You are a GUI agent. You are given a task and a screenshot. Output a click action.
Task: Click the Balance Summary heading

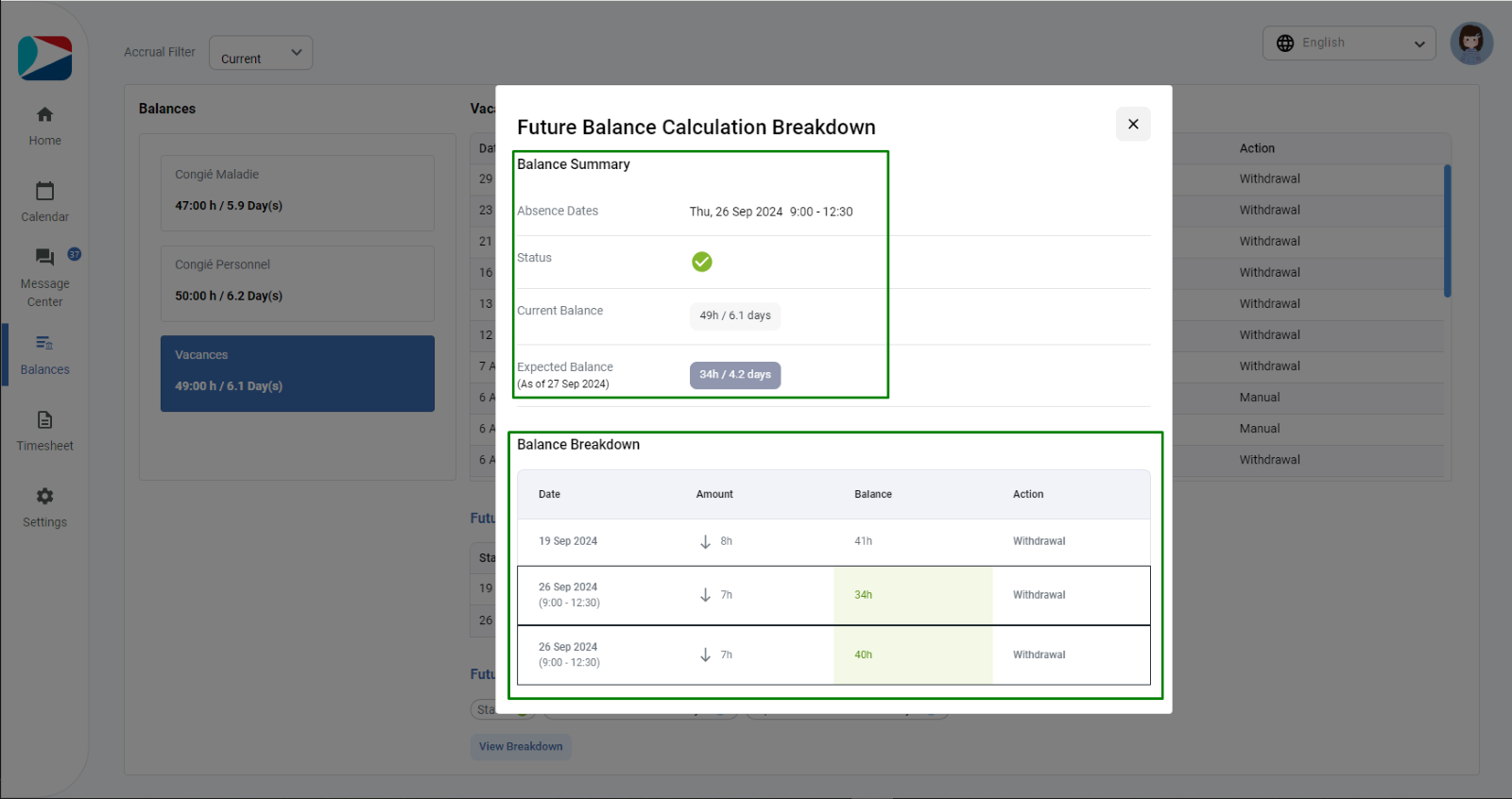coord(574,164)
